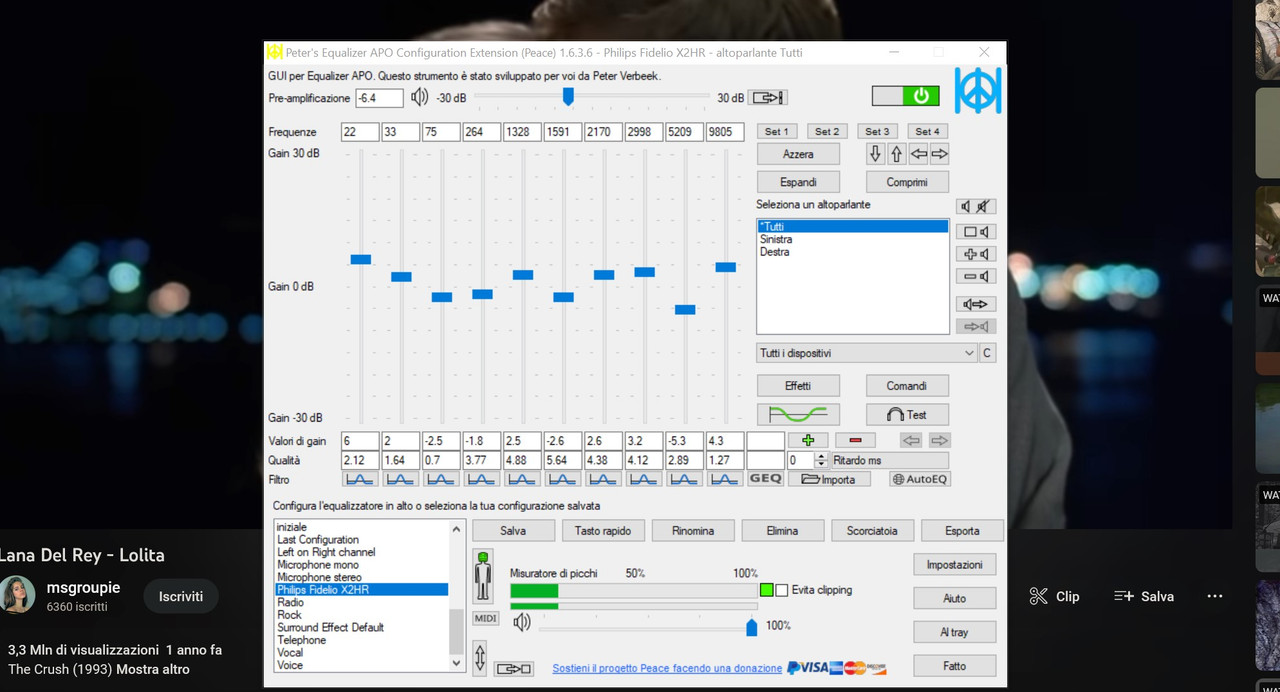The image size is (1280, 692).
Task: Click the 1328 frequency input field
Action: (522, 132)
